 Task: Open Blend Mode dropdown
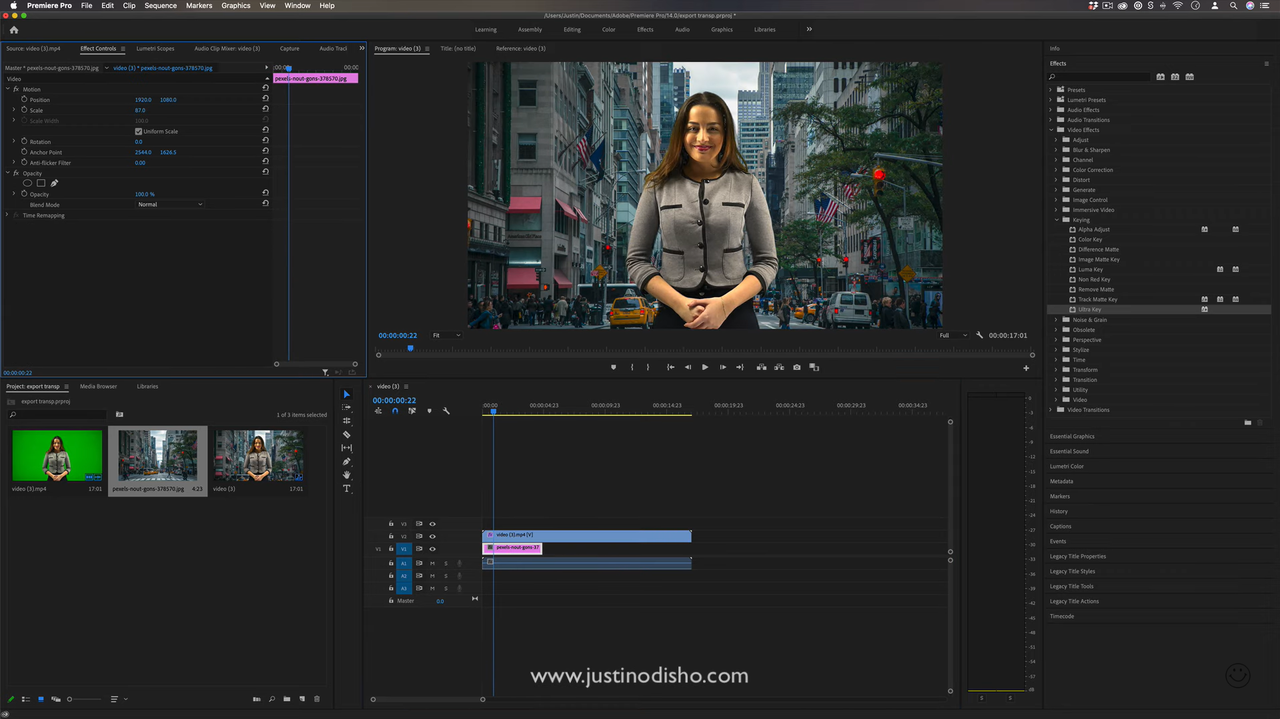(x=170, y=204)
